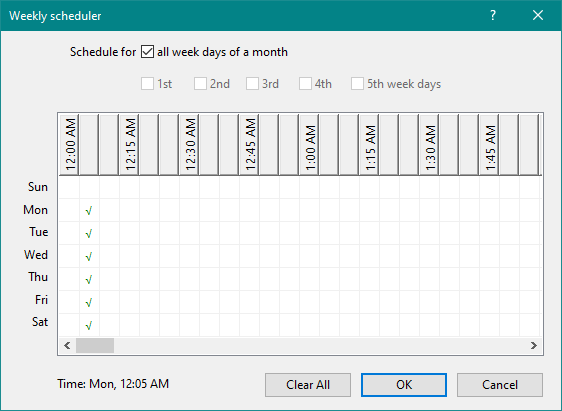Click the Sun row label
Viewport: 562px width, 411px height.
click(x=38, y=187)
